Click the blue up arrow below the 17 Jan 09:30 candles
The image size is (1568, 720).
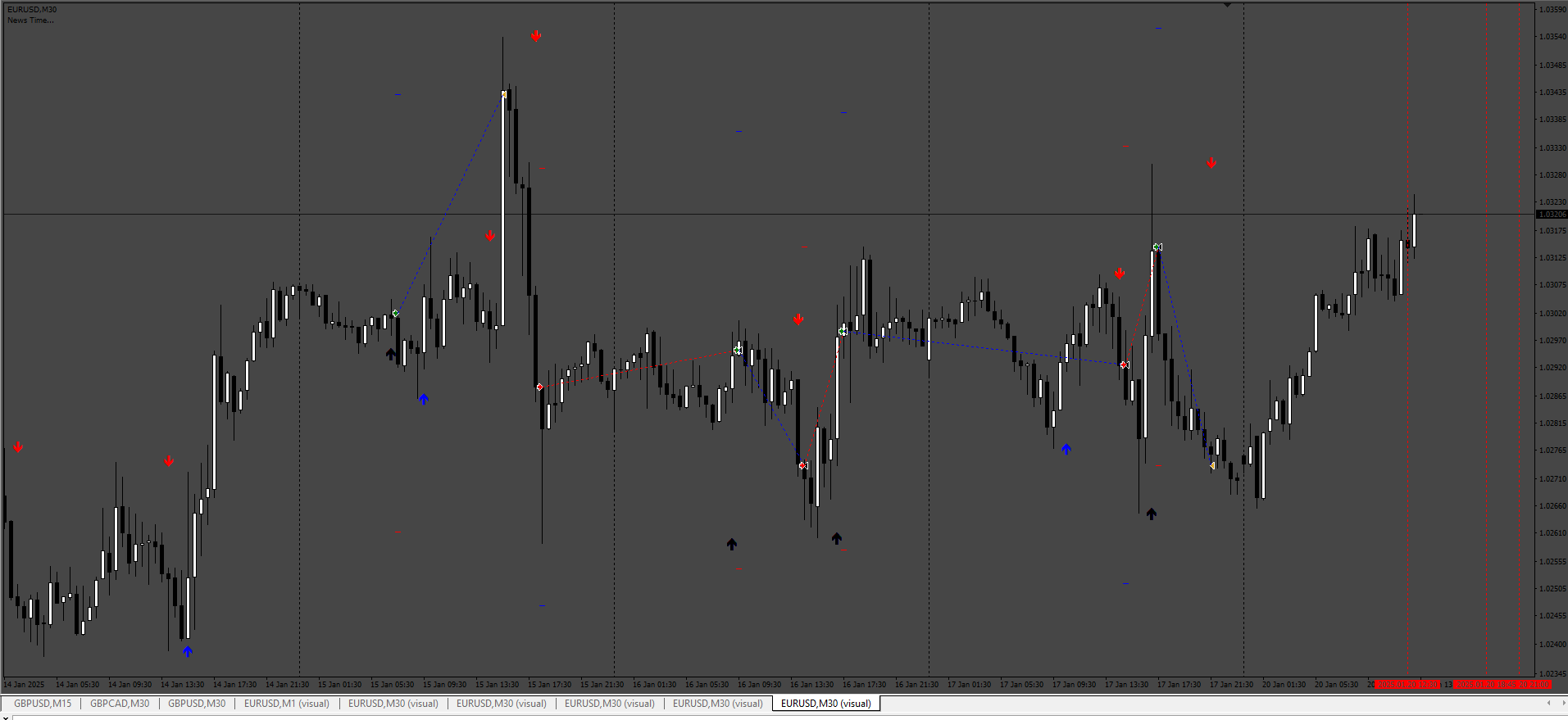click(x=1066, y=449)
